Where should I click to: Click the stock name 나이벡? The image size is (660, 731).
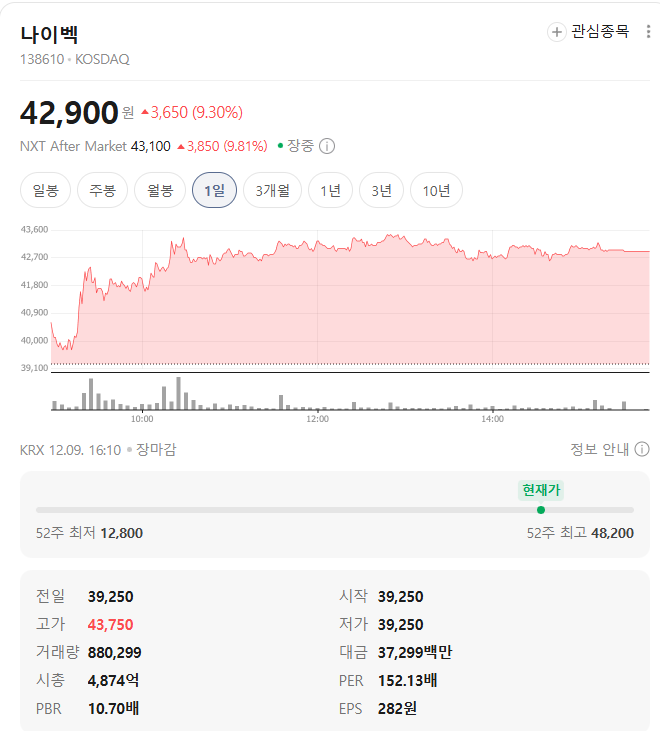pos(49,34)
